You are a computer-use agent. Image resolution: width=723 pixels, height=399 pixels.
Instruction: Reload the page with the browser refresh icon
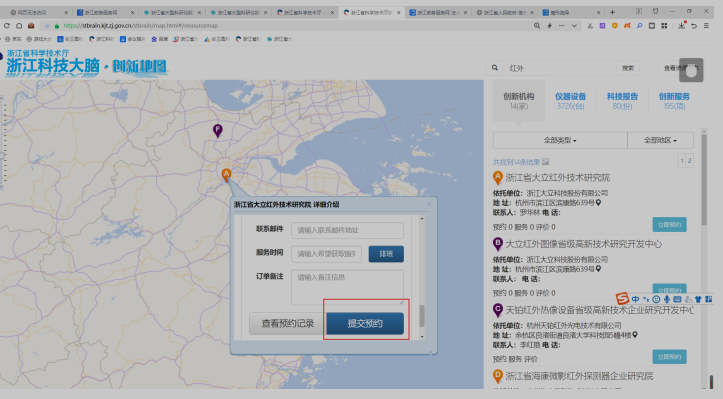[6, 26]
